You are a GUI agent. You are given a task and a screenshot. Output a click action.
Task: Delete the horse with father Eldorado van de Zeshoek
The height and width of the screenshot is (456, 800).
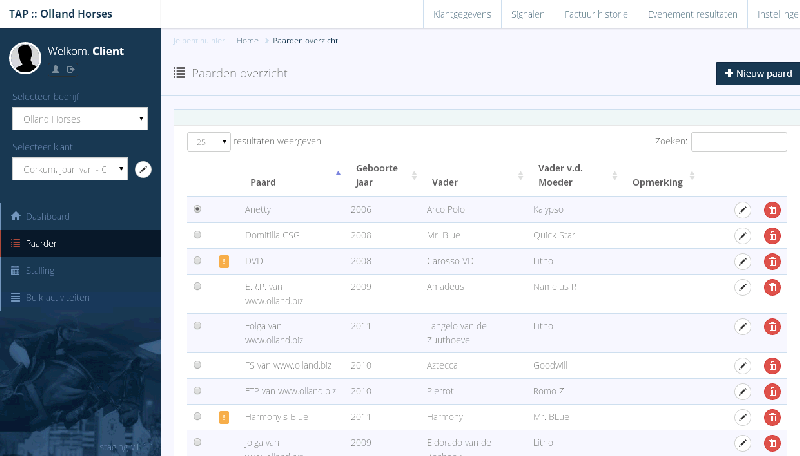point(772,443)
